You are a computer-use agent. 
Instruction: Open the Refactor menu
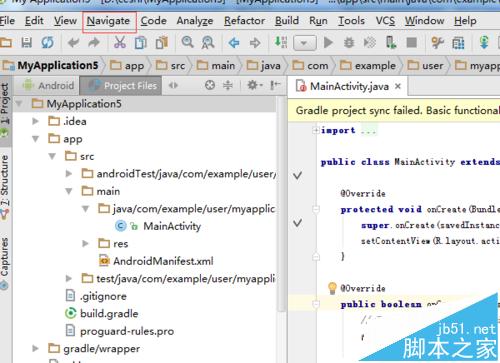(244, 21)
